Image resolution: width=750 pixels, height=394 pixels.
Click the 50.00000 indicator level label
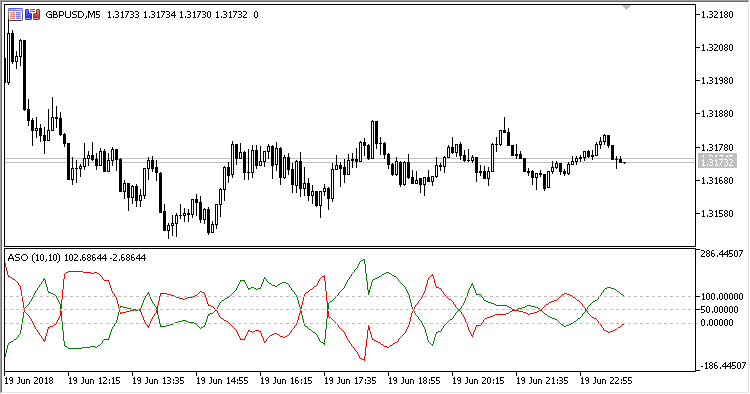[x=719, y=310]
